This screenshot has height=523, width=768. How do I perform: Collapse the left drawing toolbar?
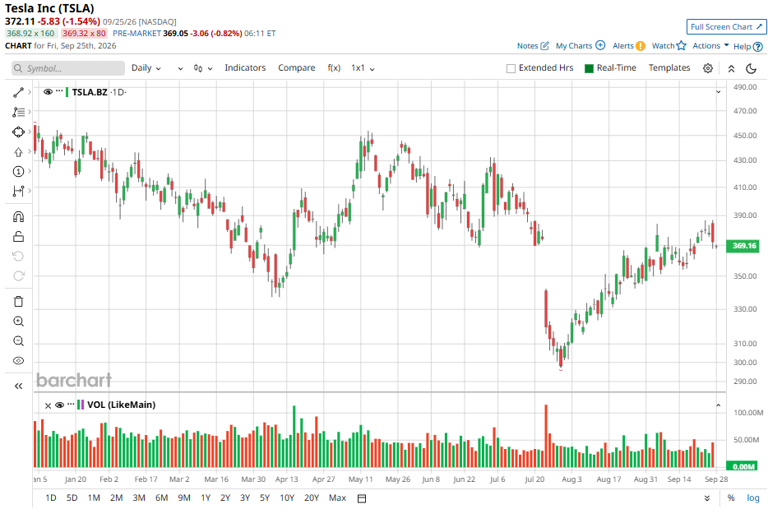[18, 386]
